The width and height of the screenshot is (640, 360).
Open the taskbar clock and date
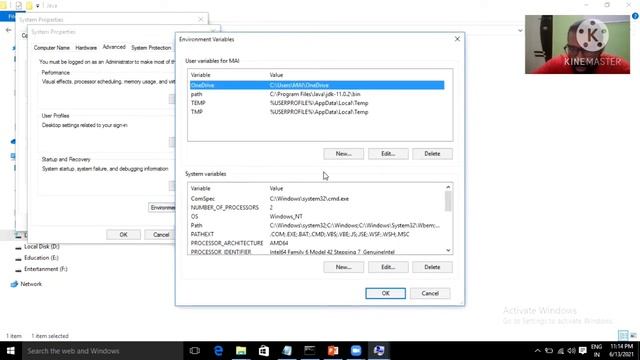point(622,351)
